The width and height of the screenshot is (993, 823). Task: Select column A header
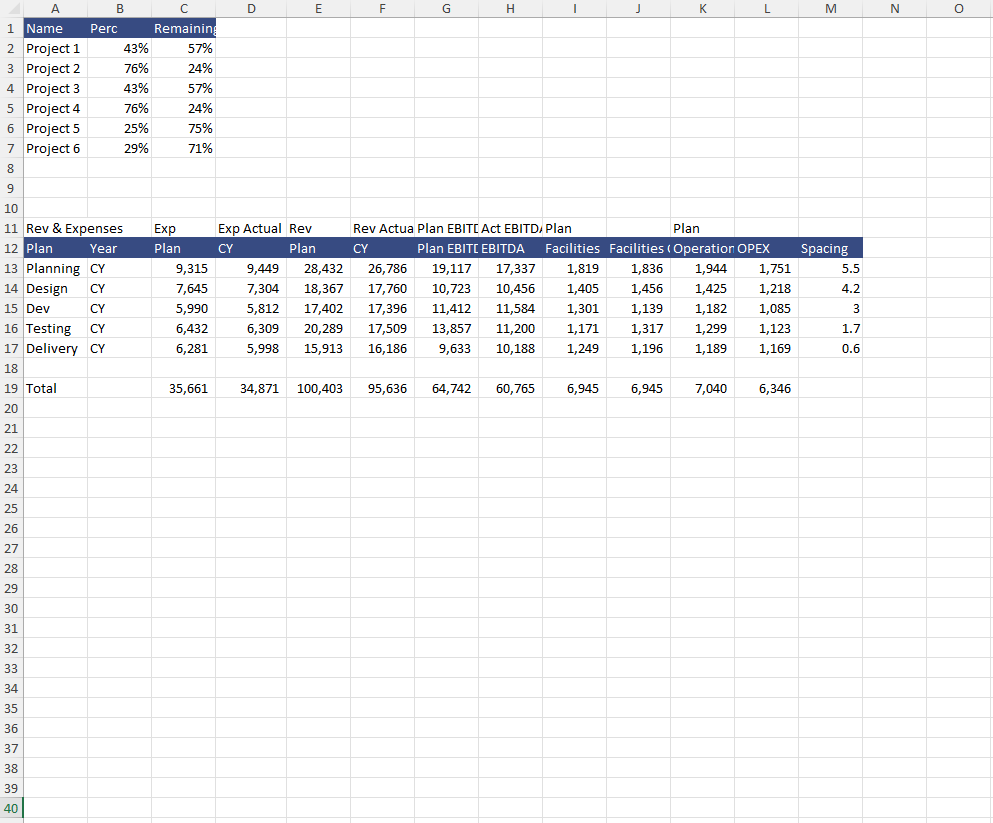coord(56,9)
